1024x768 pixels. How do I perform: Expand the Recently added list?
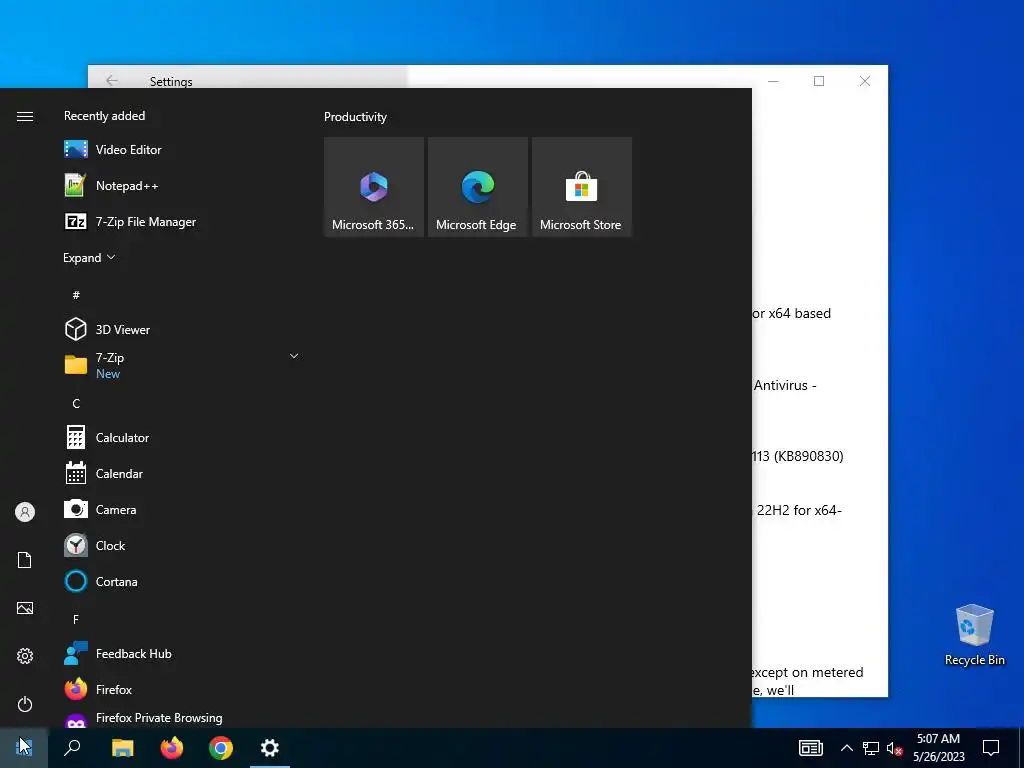pos(89,258)
